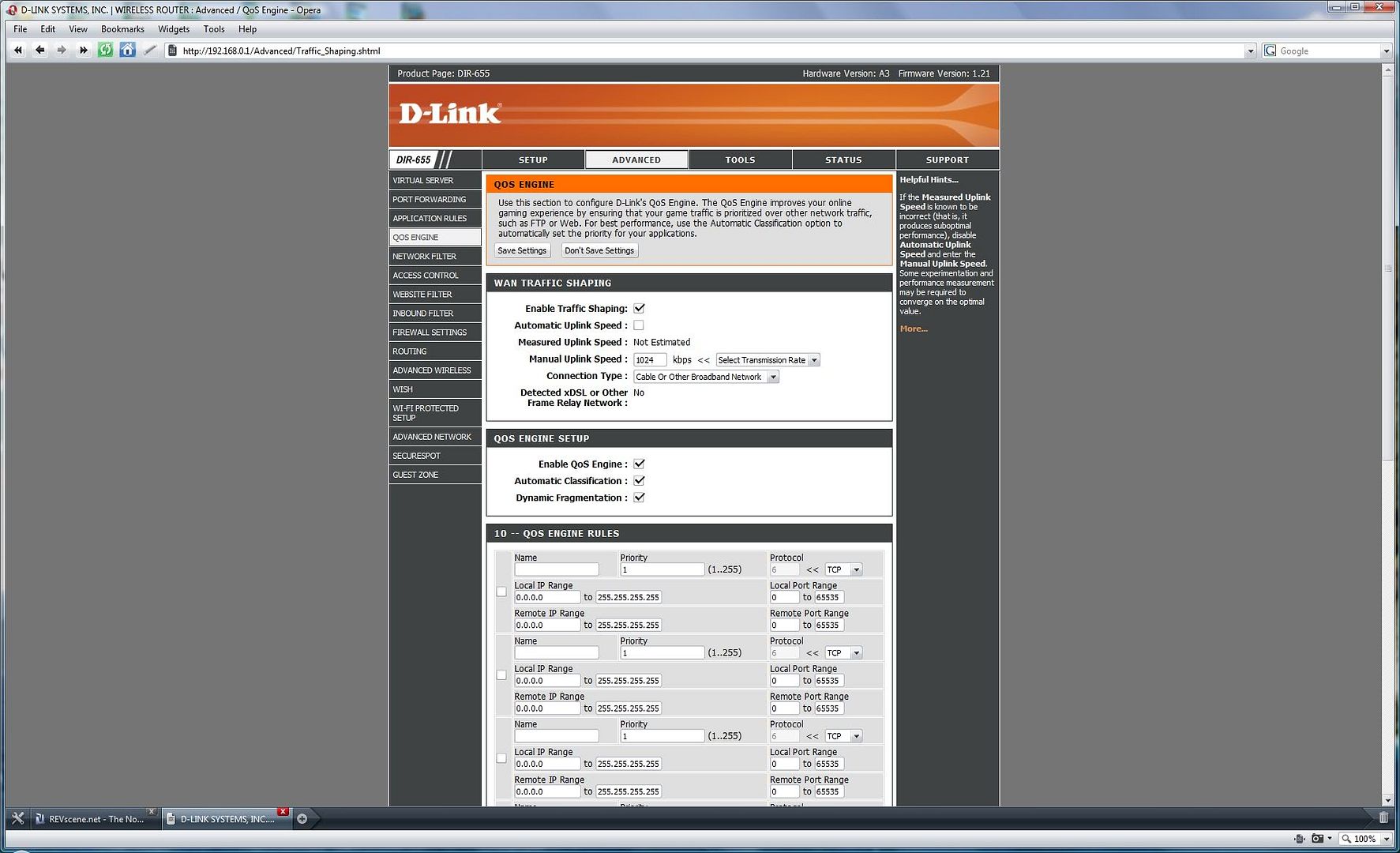This screenshot has width=1400, height=853.
Task: Open Select Transmission Rate dropdown
Action: coord(768,360)
